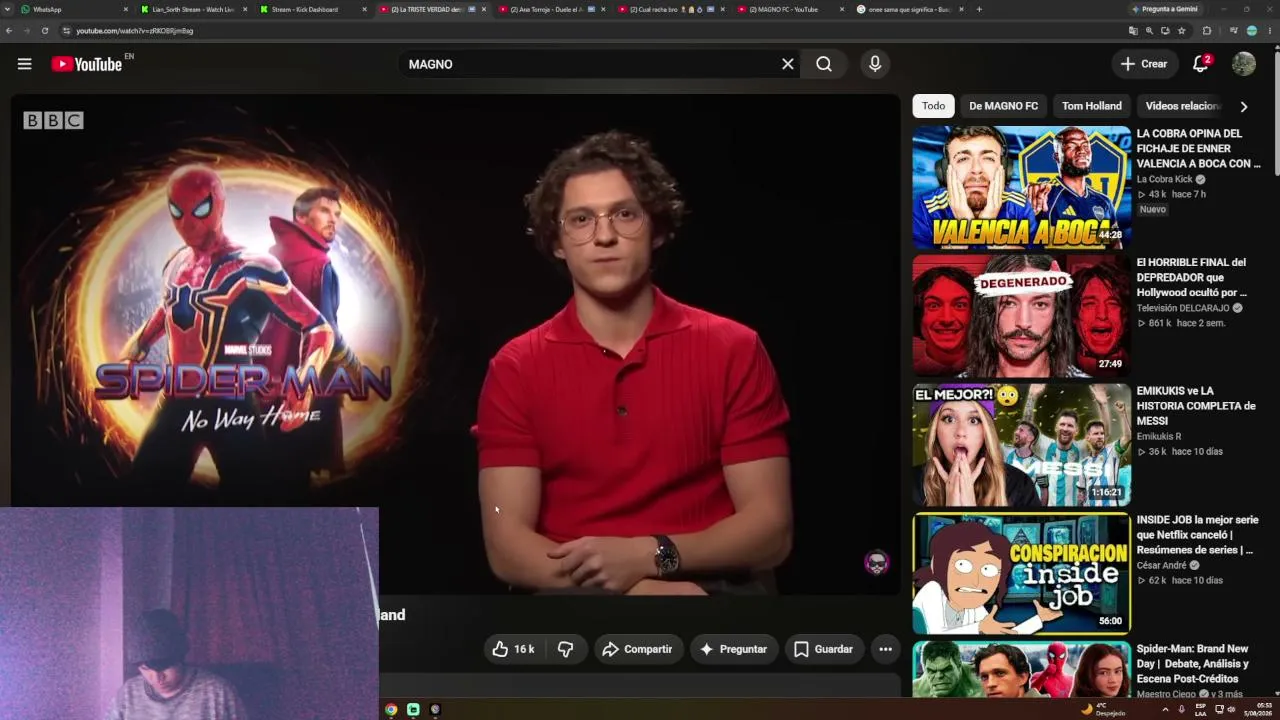Select the De MAGNO FC chip
1280x720 pixels.
1003,106
